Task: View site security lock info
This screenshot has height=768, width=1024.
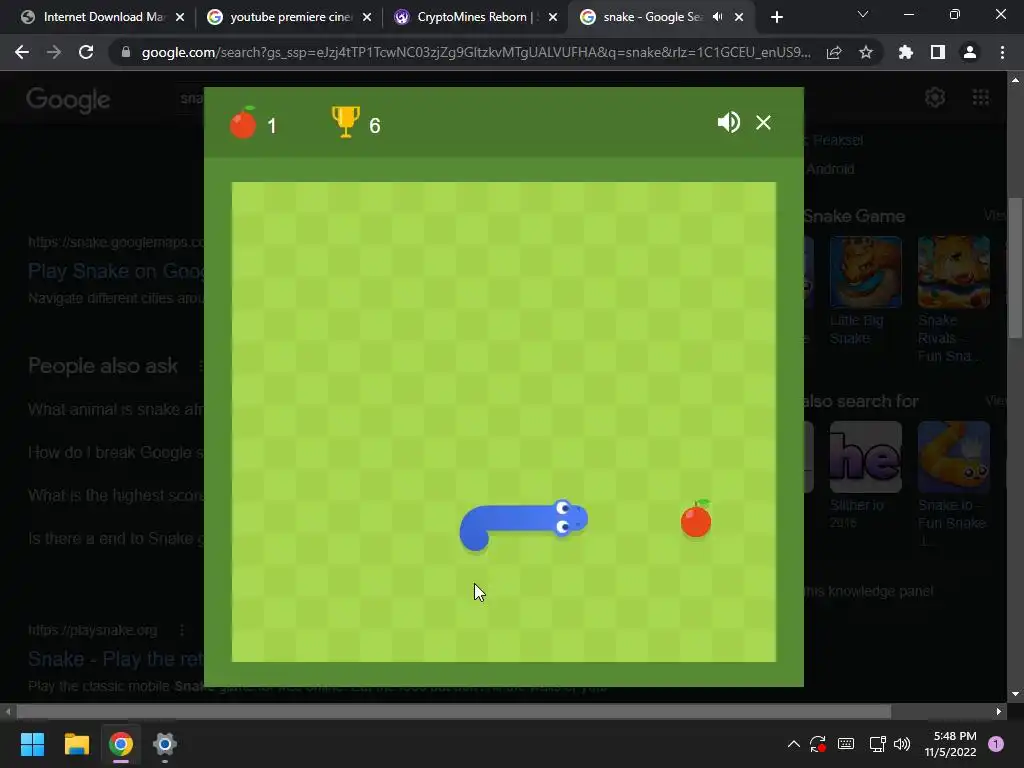Action: tap(126, 52)
